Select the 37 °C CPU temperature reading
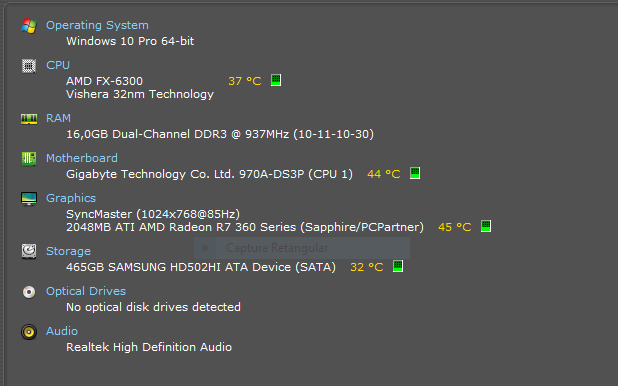This screenshot has height=386, width=618. point(245,81)
